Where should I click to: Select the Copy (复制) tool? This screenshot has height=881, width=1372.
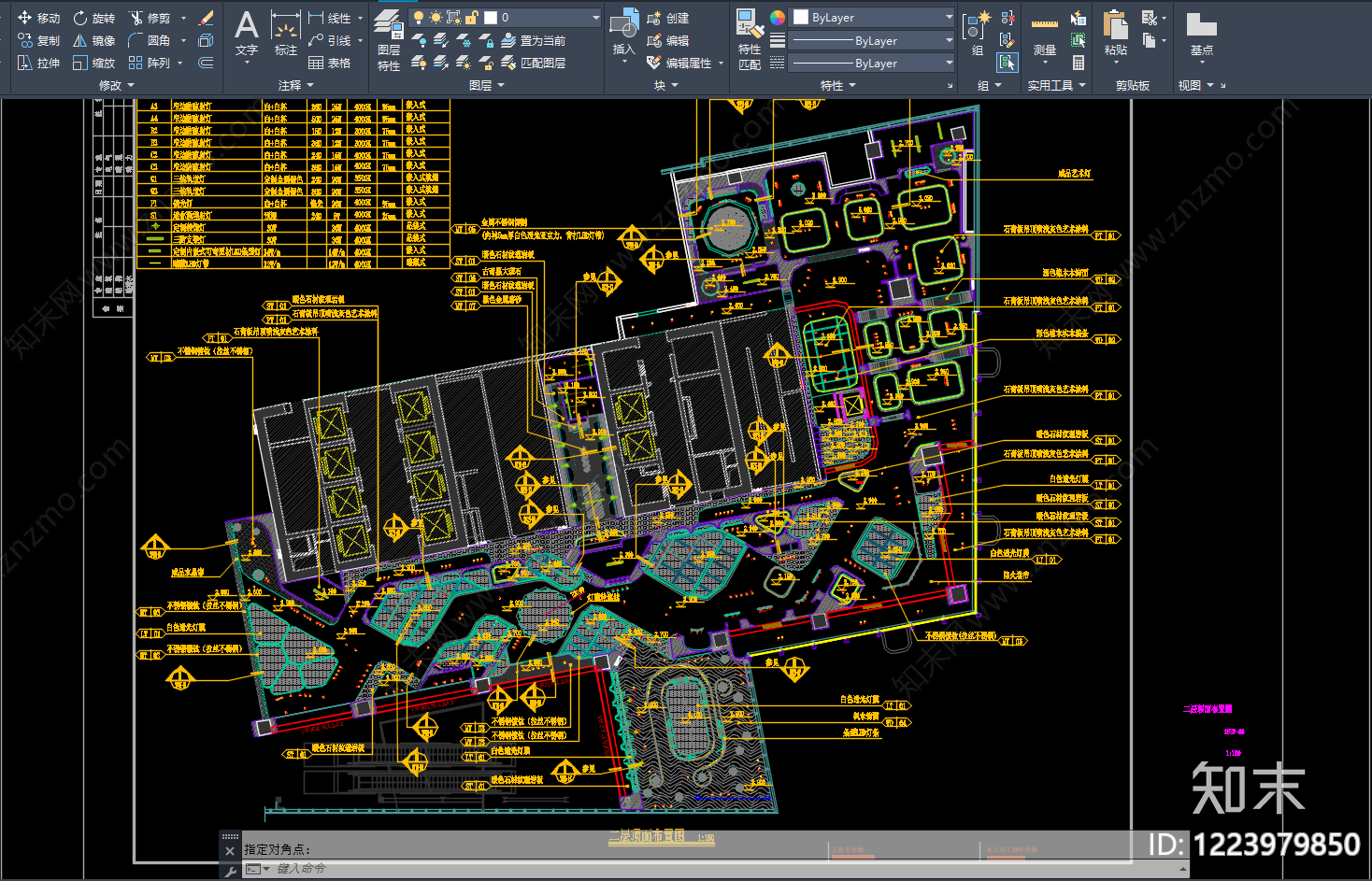click(38, 40)
